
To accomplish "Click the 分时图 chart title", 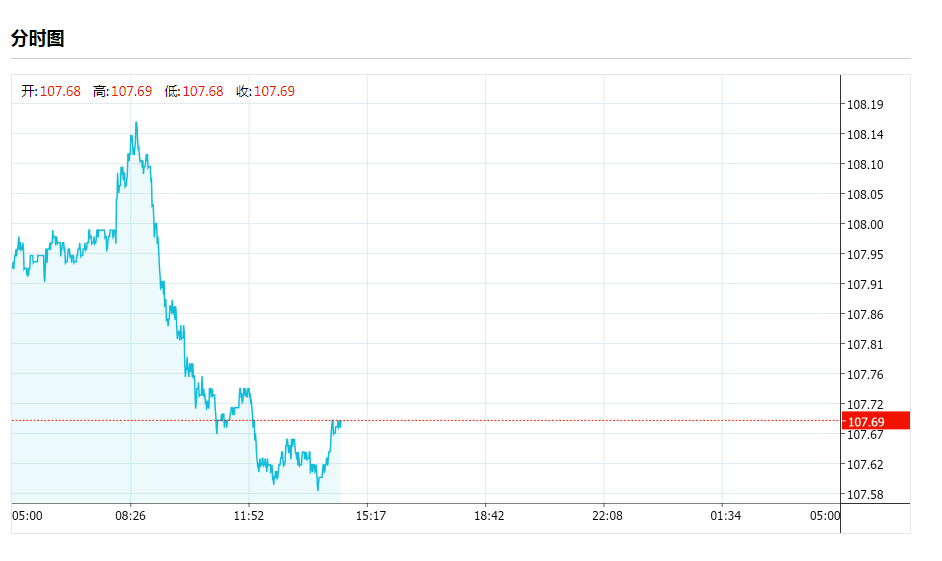I will [x=38, y=39].
